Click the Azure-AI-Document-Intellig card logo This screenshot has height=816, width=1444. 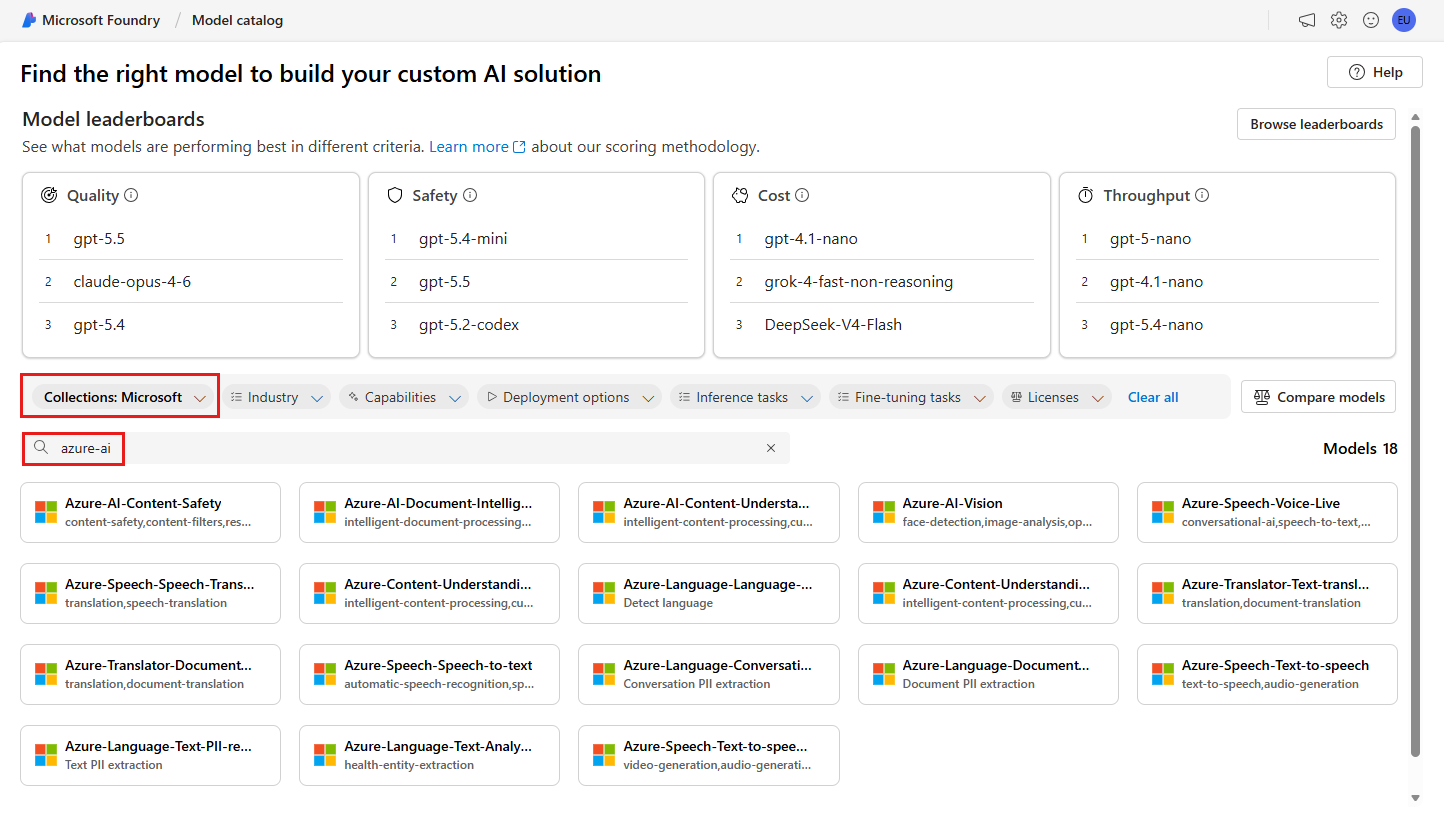coord(325,512)
